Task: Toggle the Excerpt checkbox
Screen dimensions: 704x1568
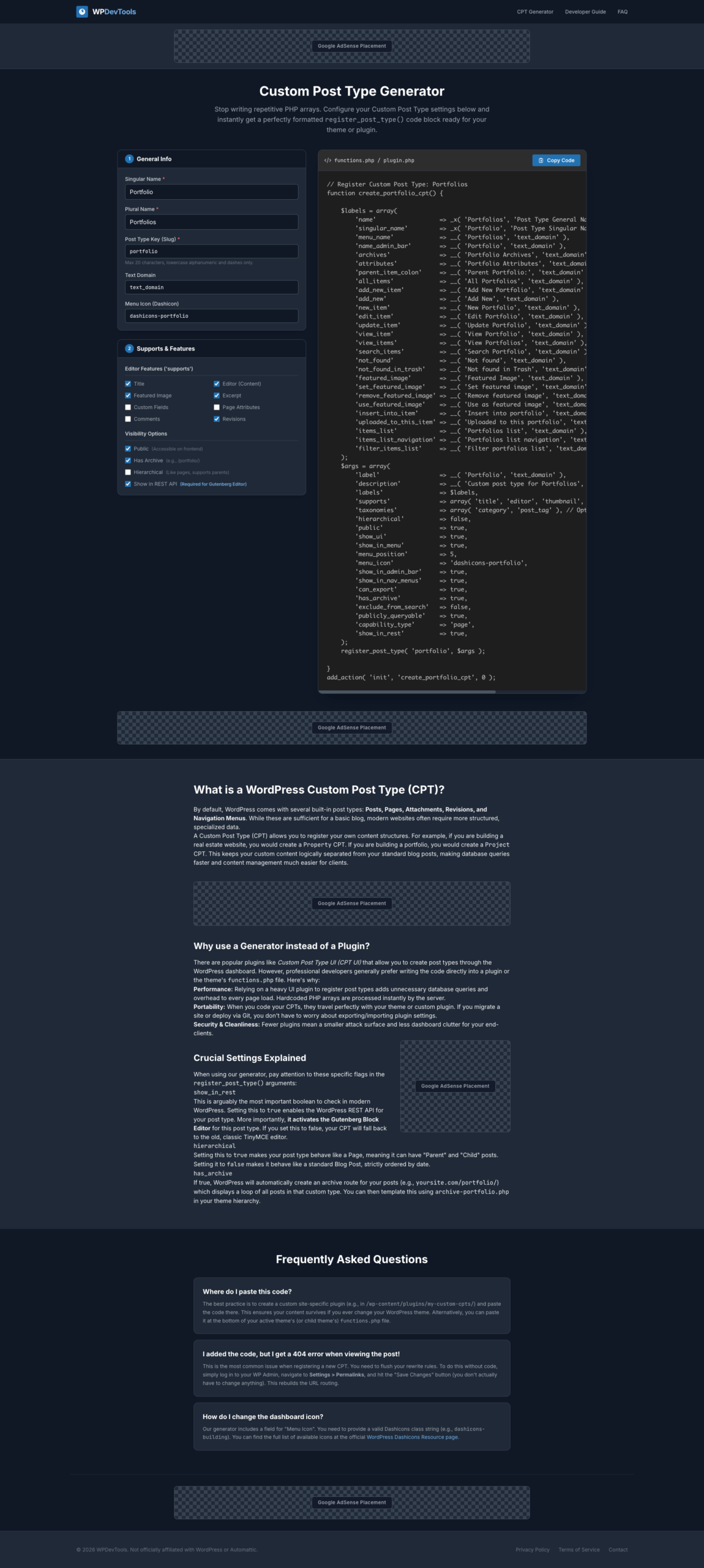Action: pyautogui.click(x=217, y=396)
